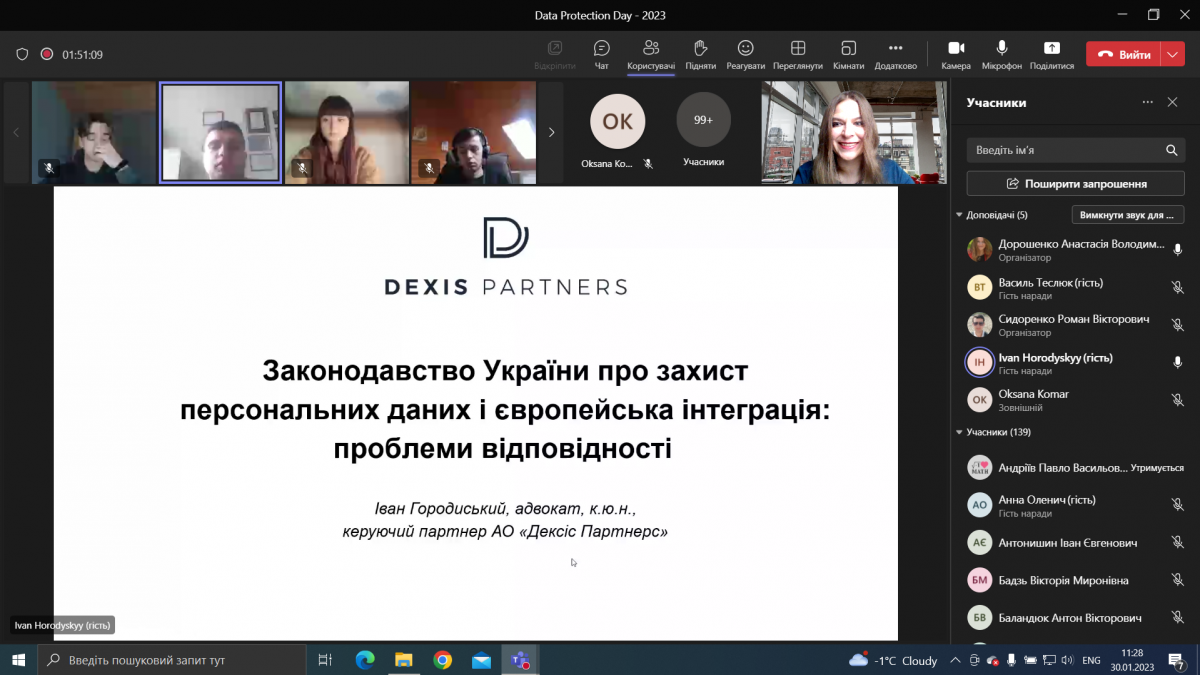This screenshot has width=1200, height=675.
Task: Click the search magnifier icon in Учасники
Action: click(1171, 150)
